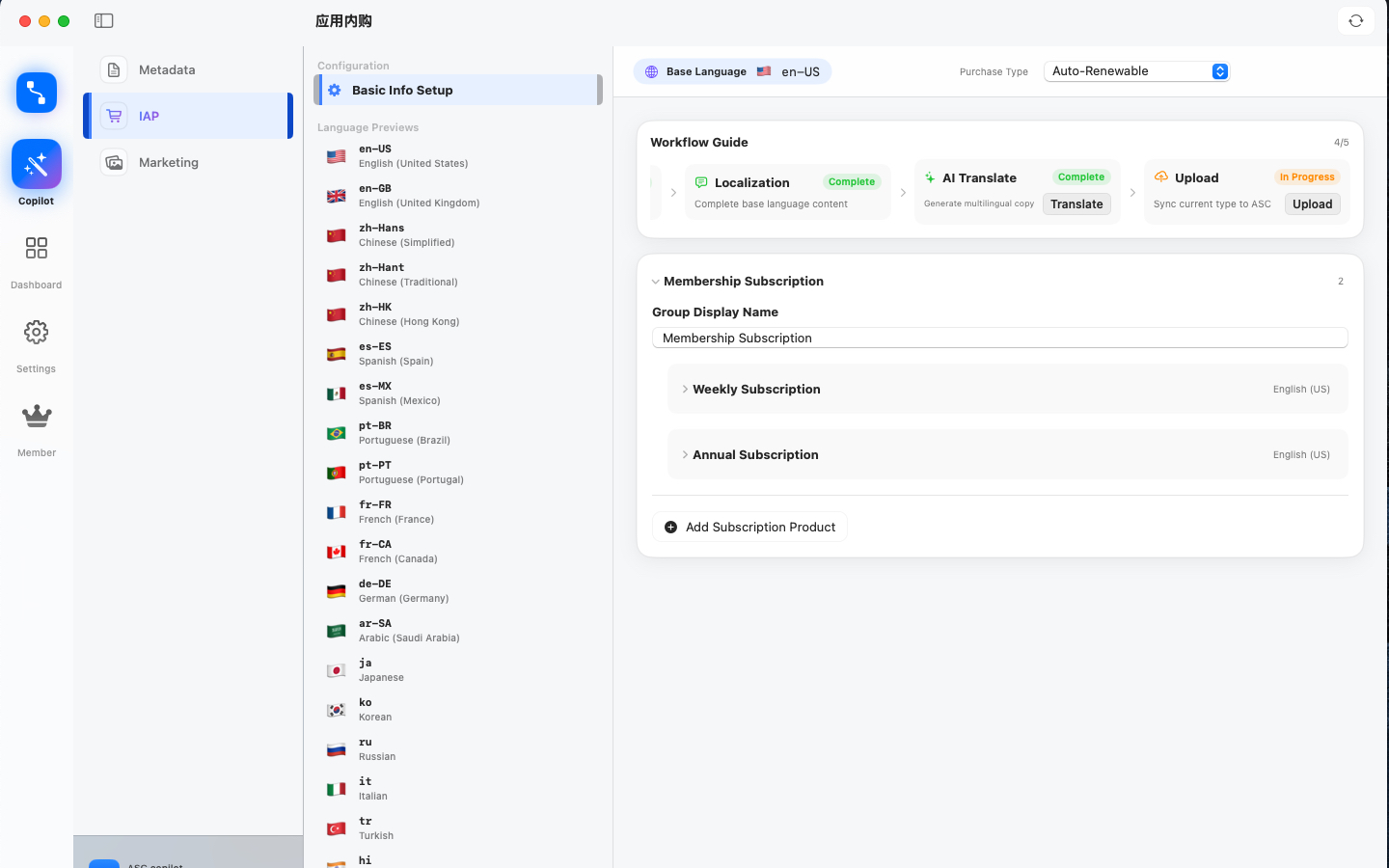This screenshot has height=868, width=1389.
Task: Click the In Progress status badge on Upload
Action: click(x=1307, y=177)
